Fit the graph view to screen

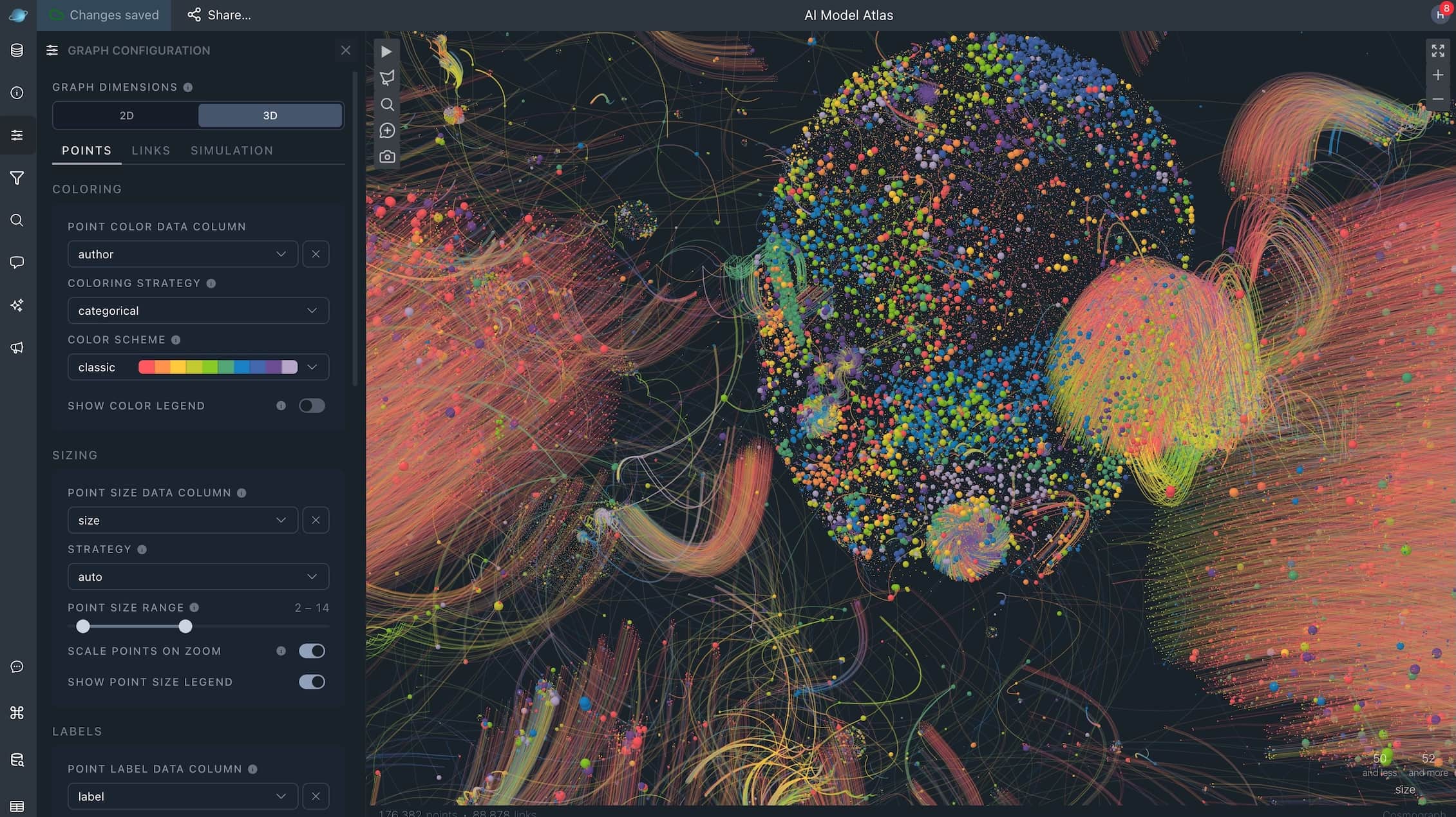[1438, 50]
